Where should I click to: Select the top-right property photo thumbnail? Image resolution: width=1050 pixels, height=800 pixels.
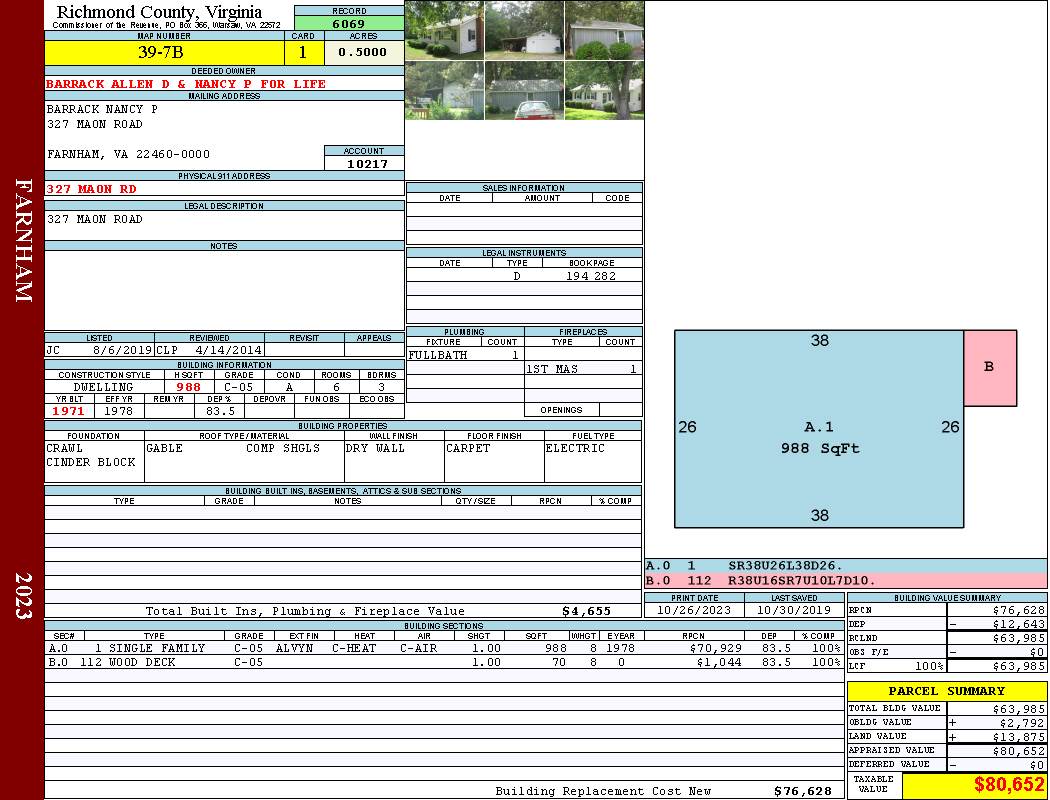click(604, 30)
